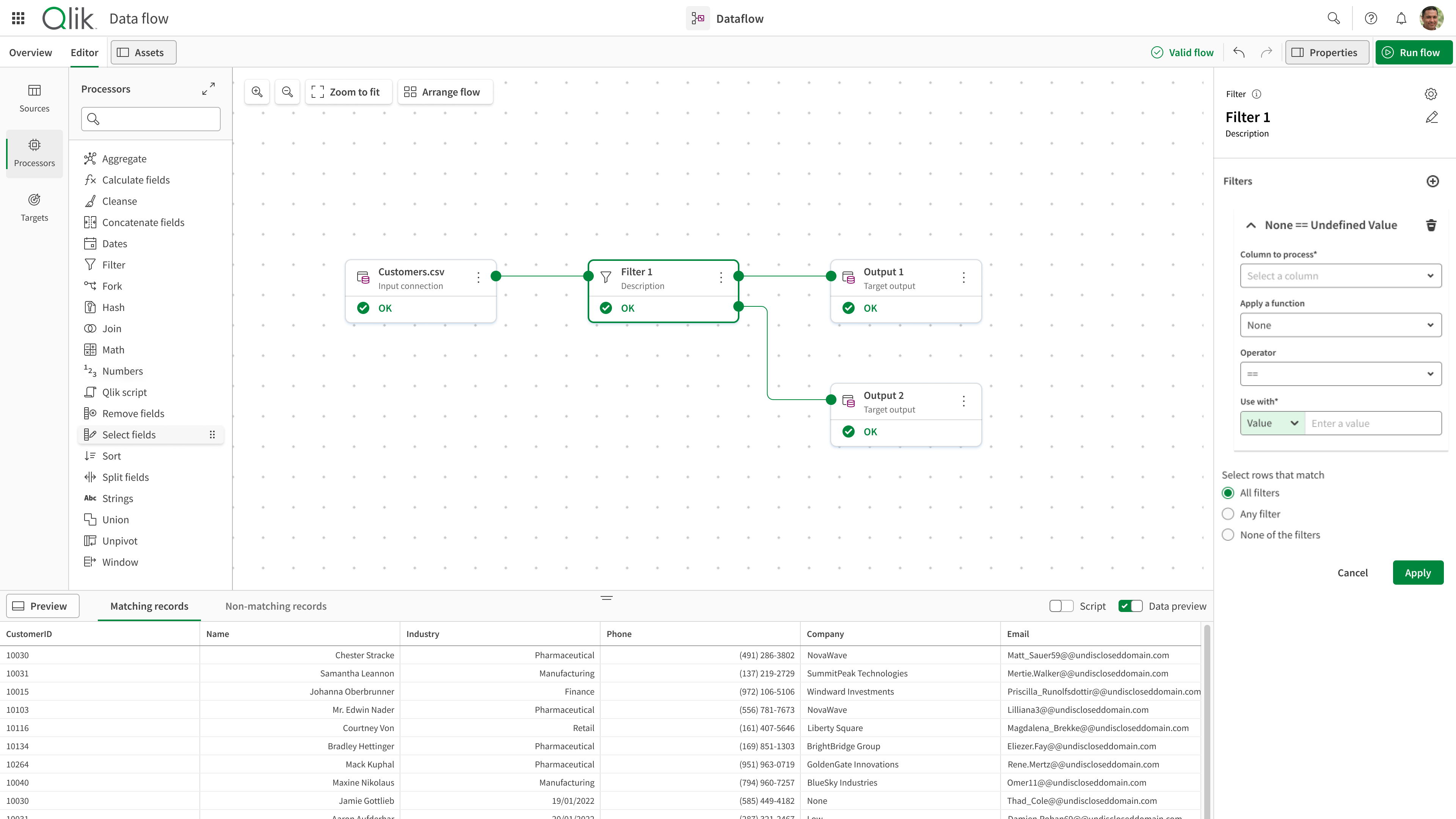Apply the filter settings
Image resolution: width=1456 pixels, height=819 pixels.
1418,572
